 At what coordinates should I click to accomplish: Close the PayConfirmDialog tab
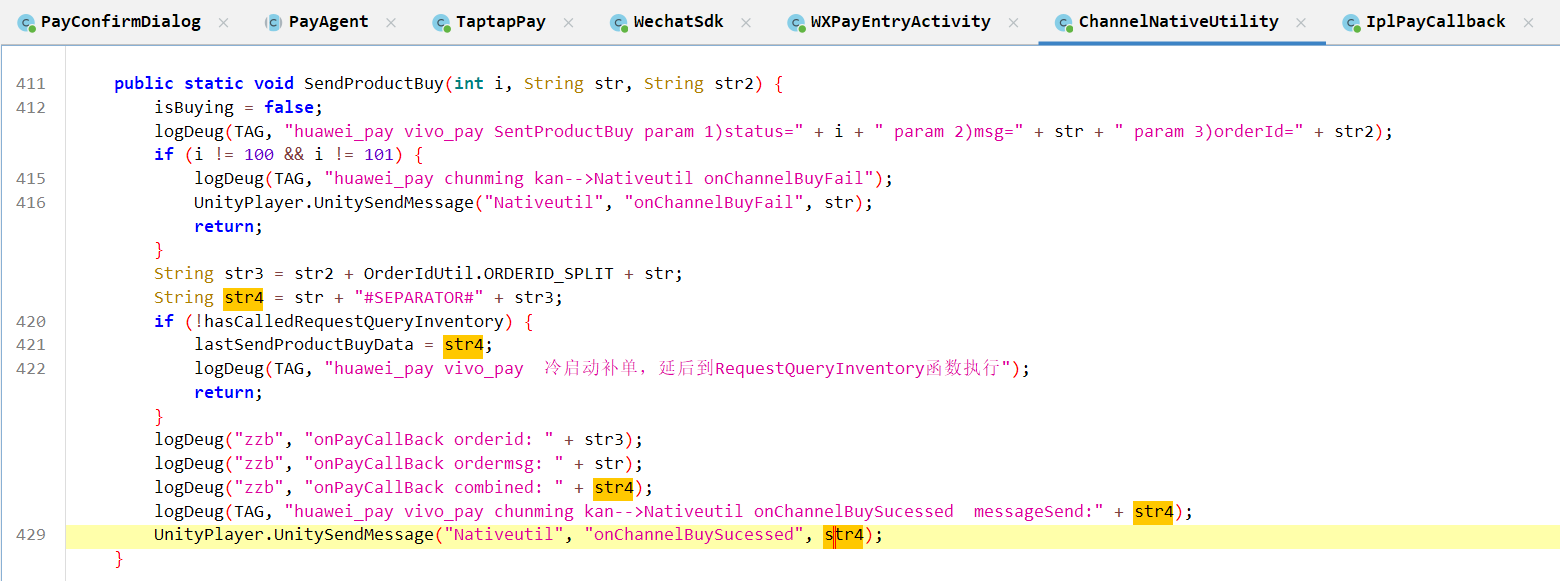pos(223,22)
